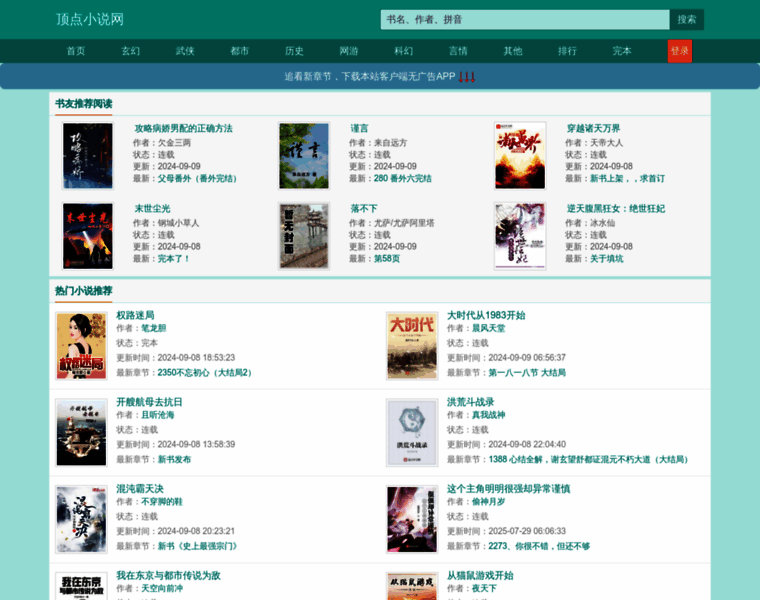Click the 顶点小说网 site logo

coord(90,19)
